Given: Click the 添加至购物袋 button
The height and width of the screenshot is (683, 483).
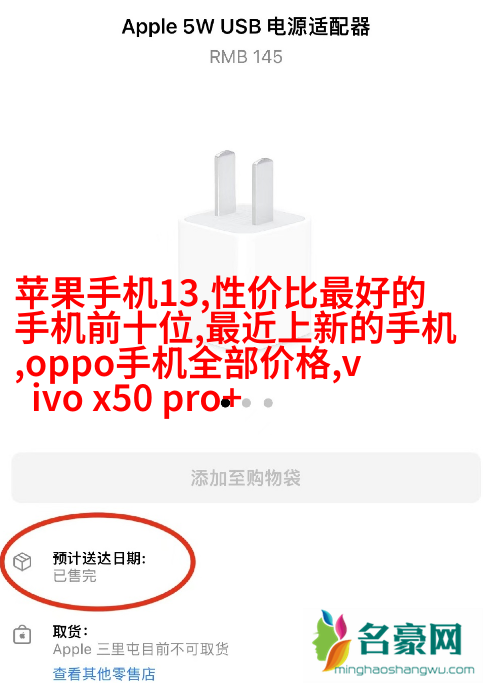Looking at the screenshot, I should 246,478.
